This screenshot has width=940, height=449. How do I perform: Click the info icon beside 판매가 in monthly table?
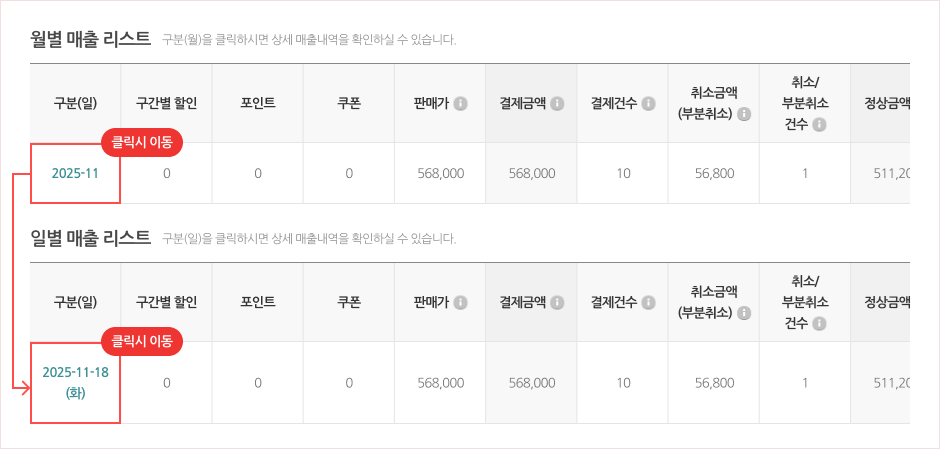click(461, 103)
